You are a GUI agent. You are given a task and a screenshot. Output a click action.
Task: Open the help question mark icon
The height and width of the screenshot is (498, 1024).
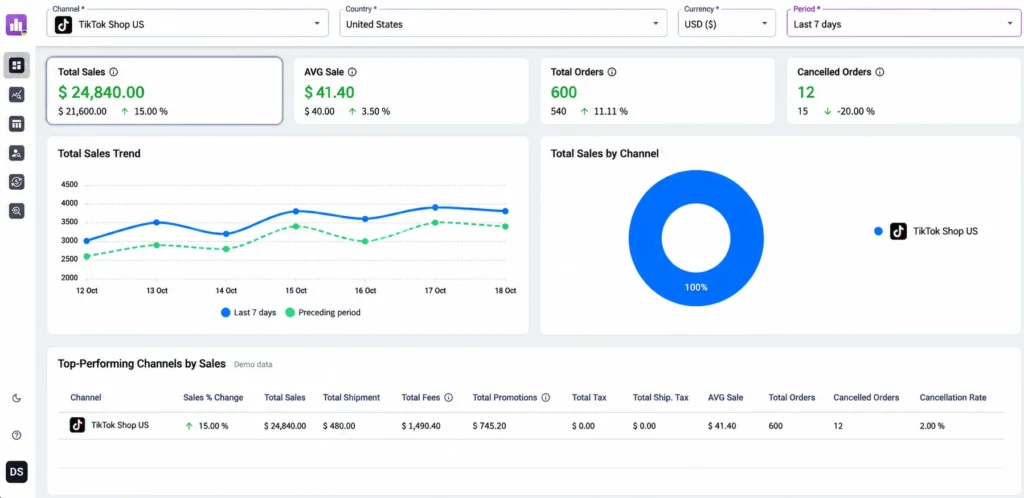(17, 435)
